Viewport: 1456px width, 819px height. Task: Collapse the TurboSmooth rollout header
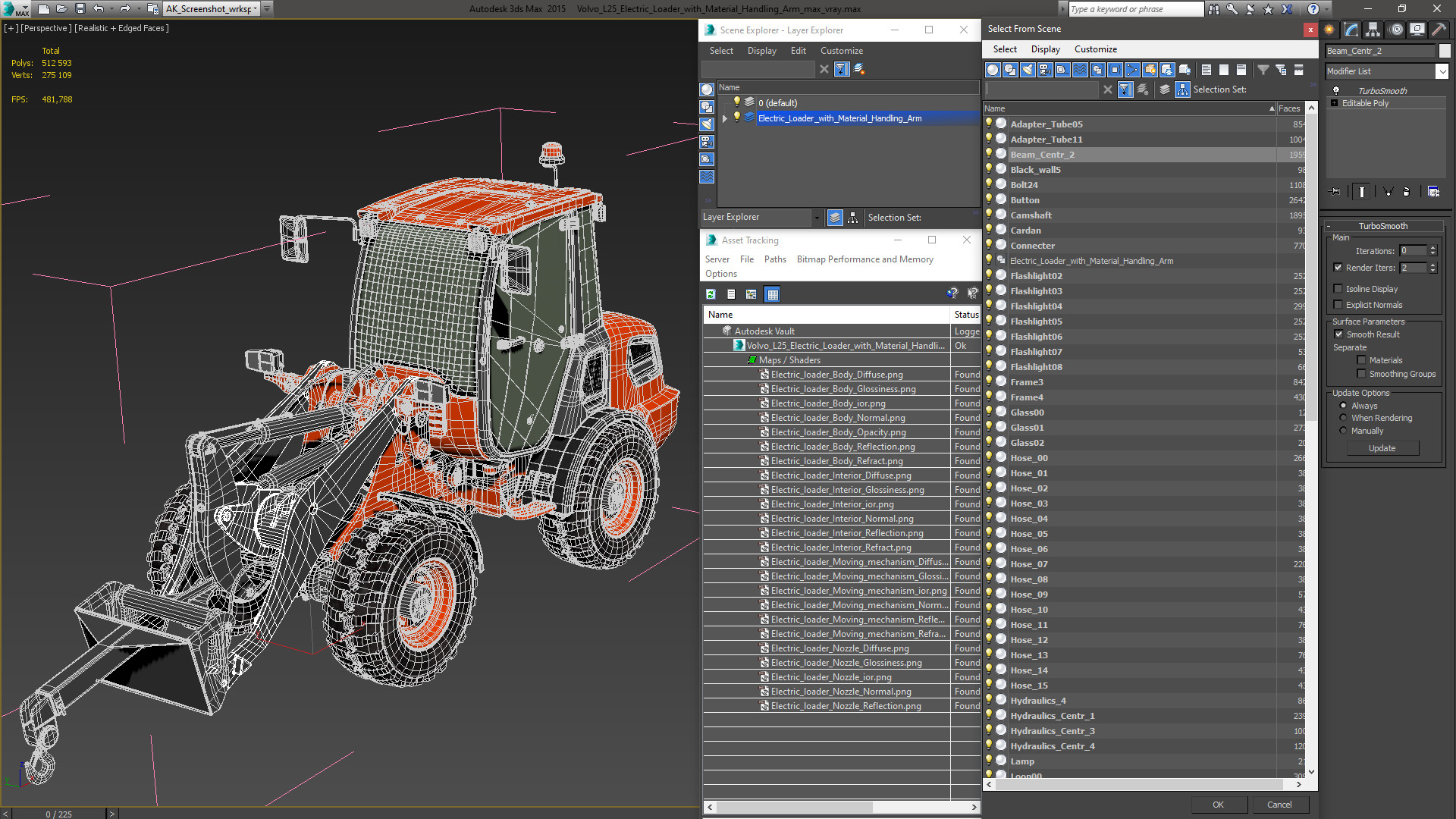point(1382,226)
